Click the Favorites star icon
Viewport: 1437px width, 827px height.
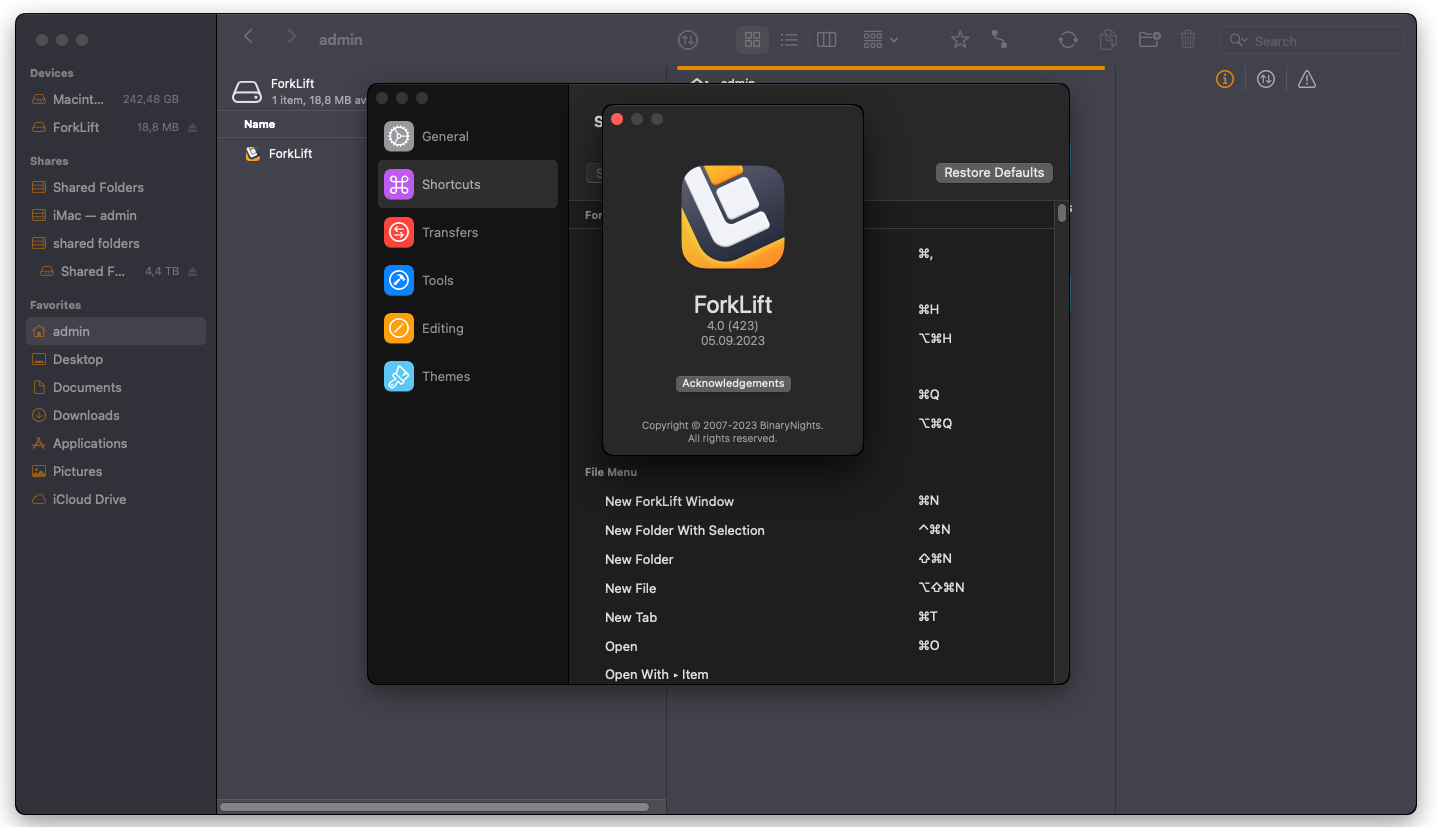click(960, 40)
